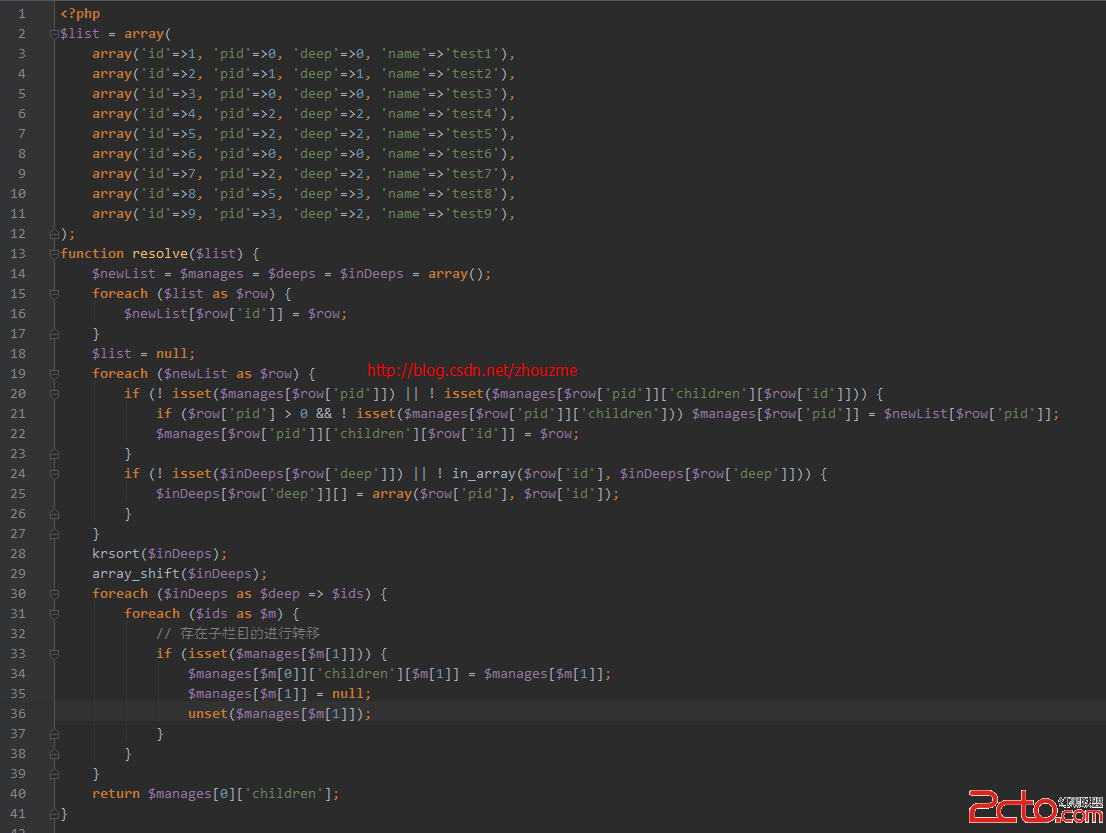Open the blog.csdn.net/zhouzme link
The height and width of the screenshot is (833, 1106).
pos(472,370)
